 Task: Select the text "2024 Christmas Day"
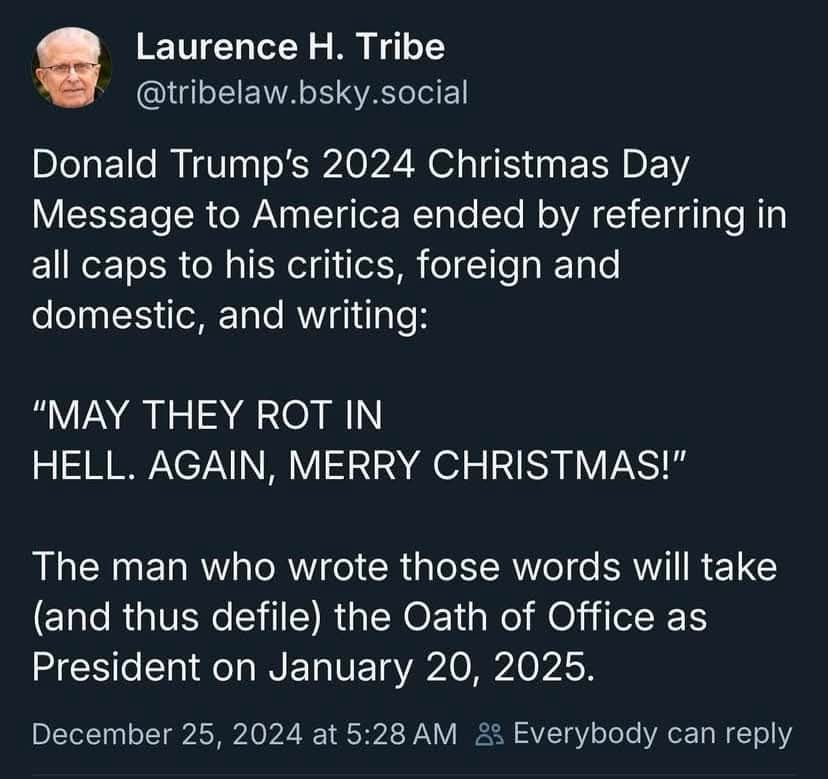pos(505,166)
